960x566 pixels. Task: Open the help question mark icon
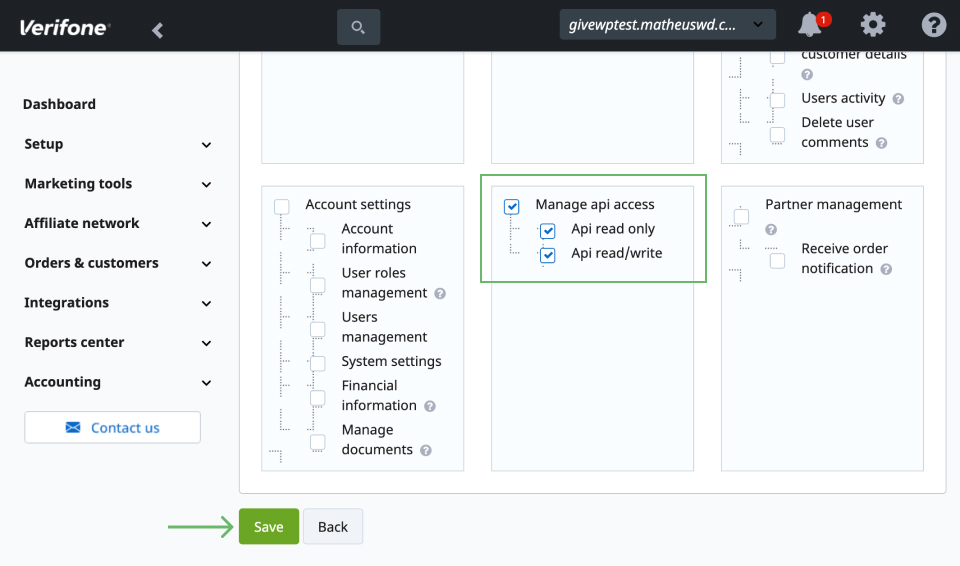934,25
